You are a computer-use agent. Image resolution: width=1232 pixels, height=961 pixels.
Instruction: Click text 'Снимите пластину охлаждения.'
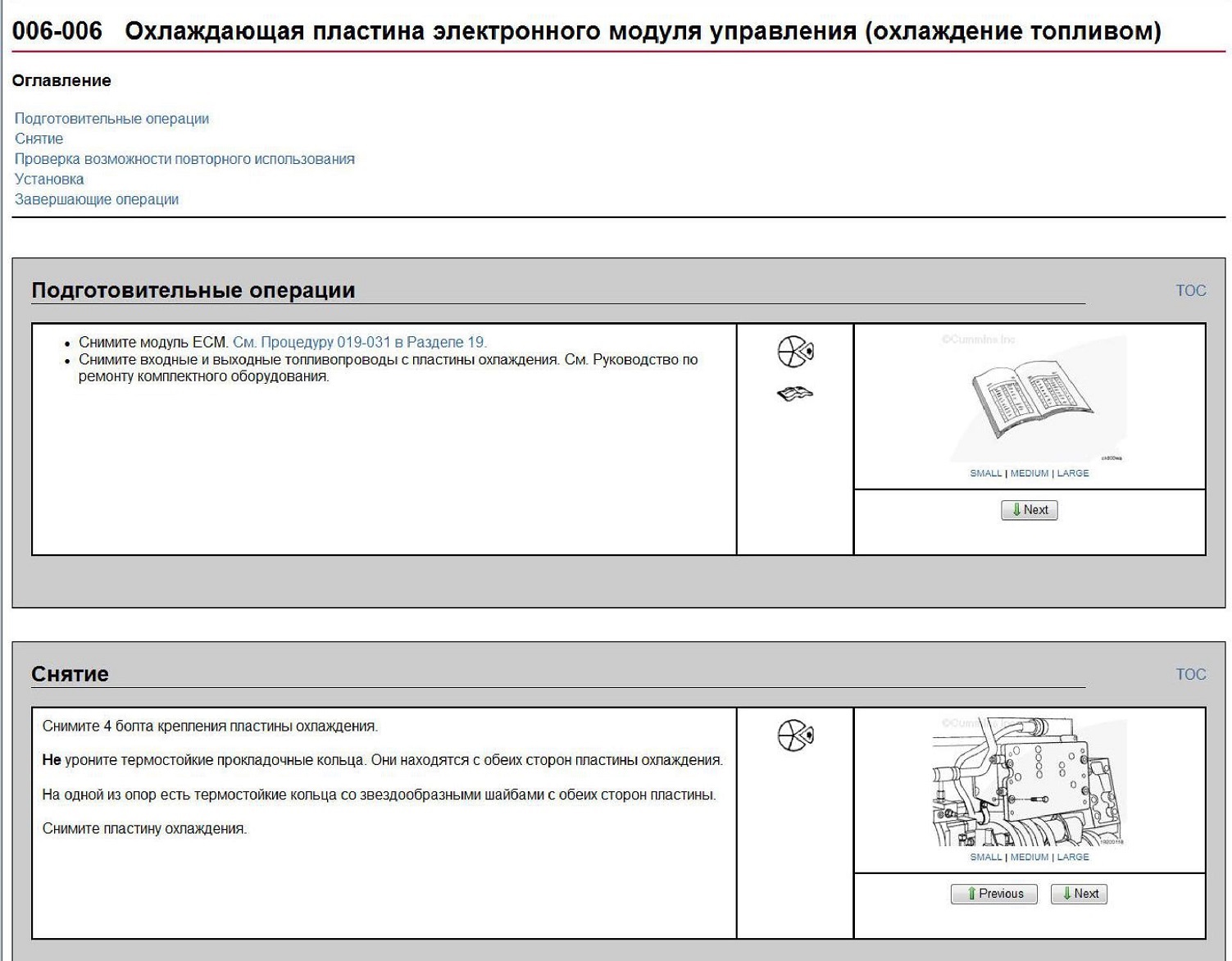(x=144, y=828)
